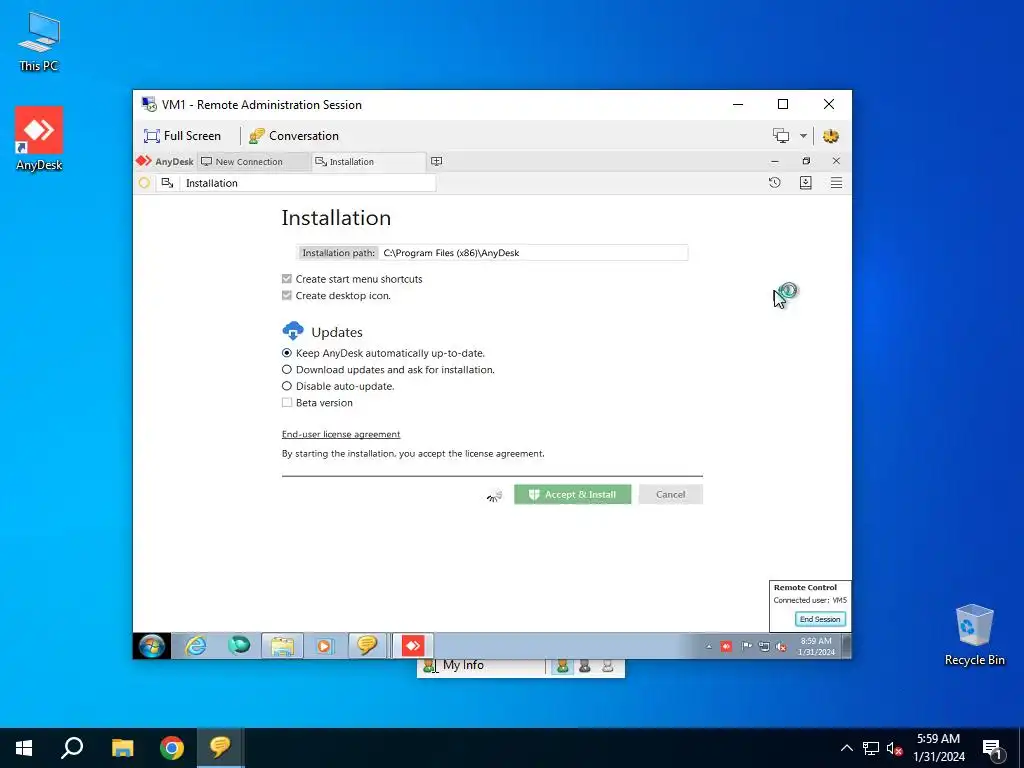The width and height of the screenshot is (1024, 768).
Task: Select green user status icon near My Info
Action: 562,665
